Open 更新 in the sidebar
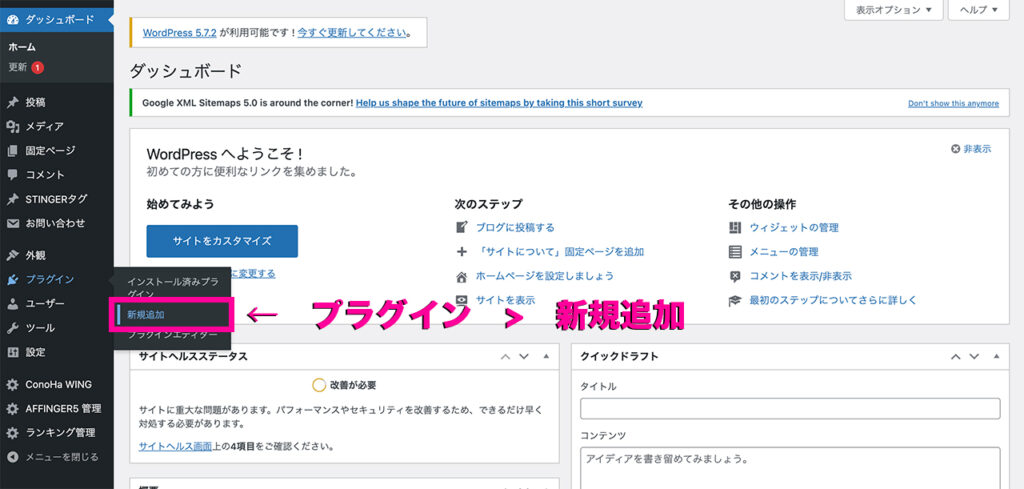 coord(18,67)
